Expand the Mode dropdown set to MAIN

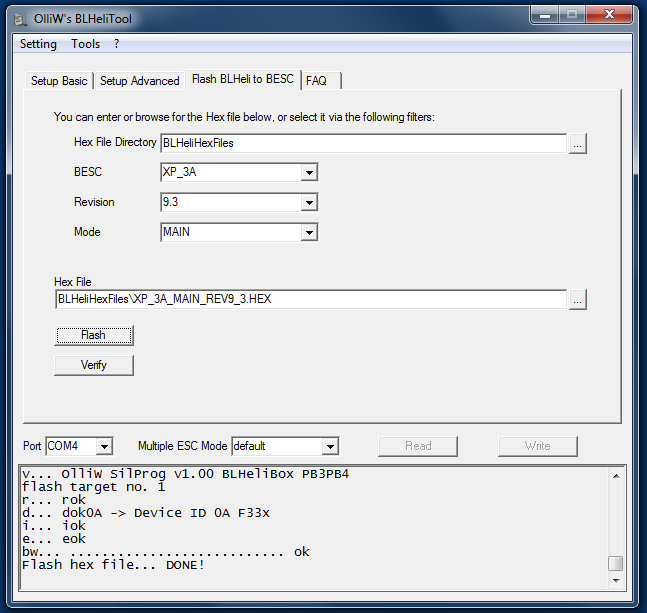[309, 232]
